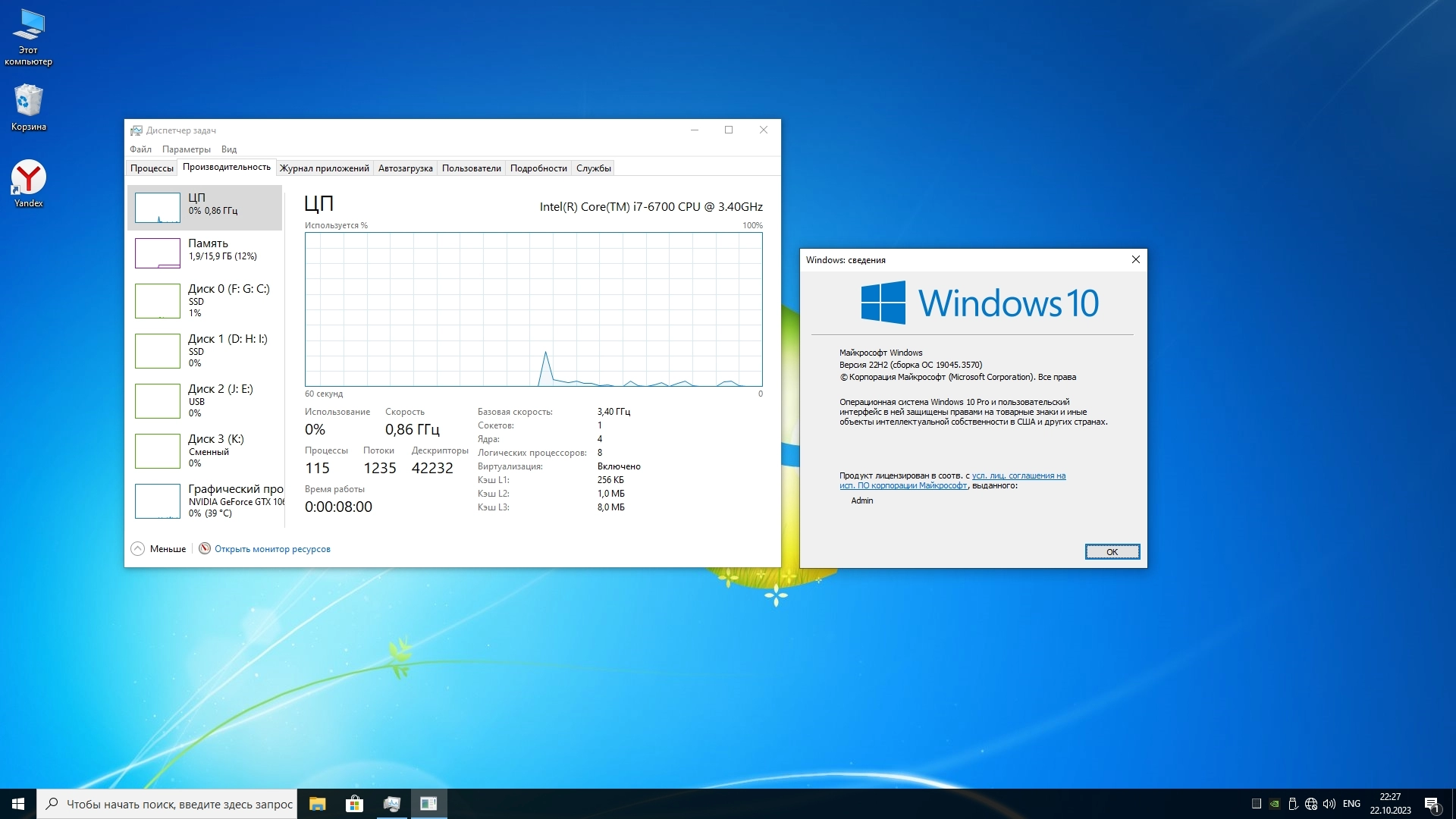
Task: Select the NVIDIA GPU graph entry
Action: tap(206, 500)
